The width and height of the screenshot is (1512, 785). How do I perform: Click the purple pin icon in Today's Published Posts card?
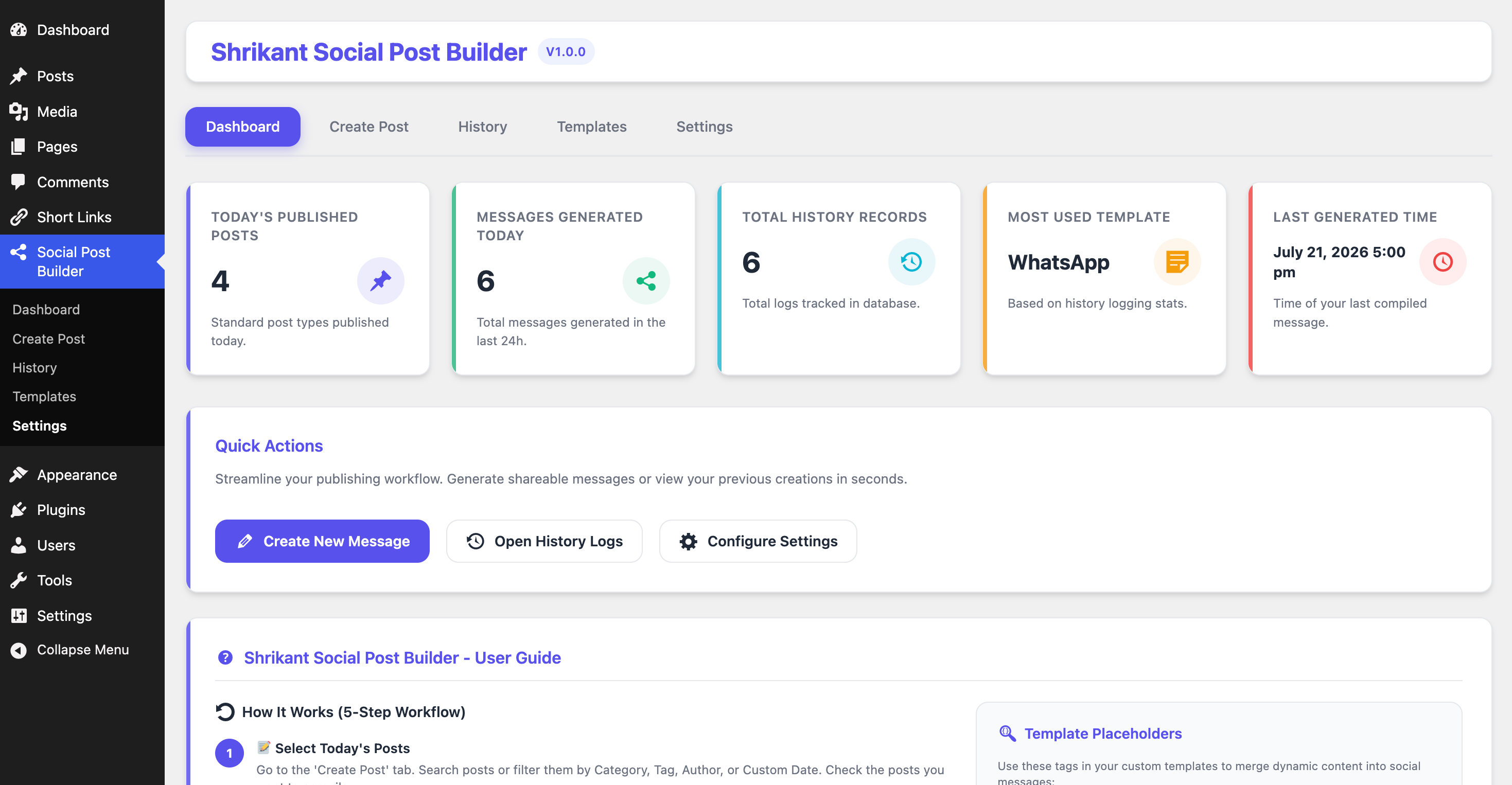[380, 281]
